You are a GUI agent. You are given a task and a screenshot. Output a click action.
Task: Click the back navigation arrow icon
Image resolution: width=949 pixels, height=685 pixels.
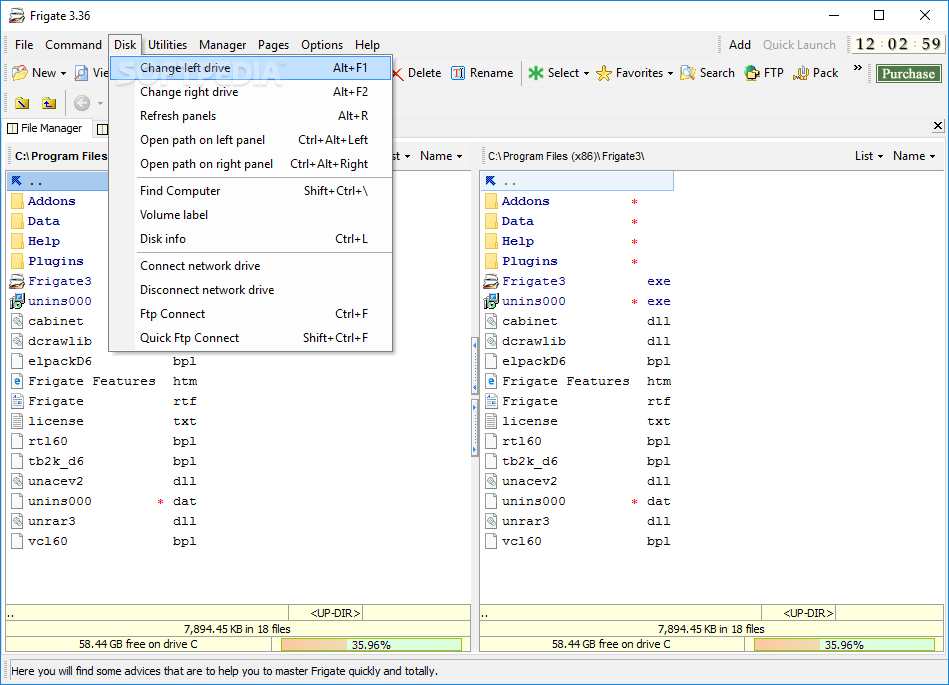pyautogui.click(x=82, y=103)
